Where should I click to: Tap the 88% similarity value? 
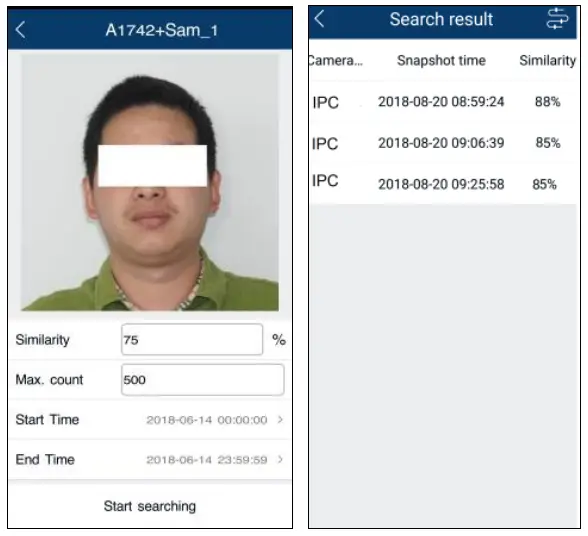(548, 102)
